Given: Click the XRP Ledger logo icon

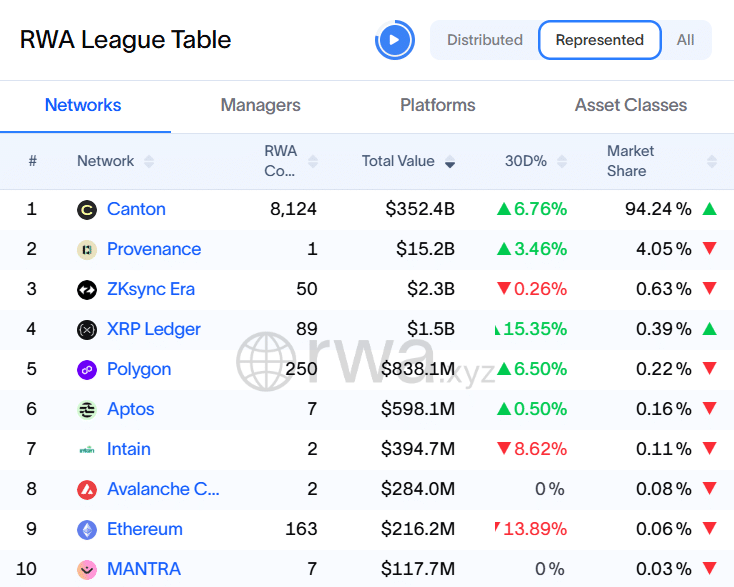Looking at the screenshot, I should [x=87, y=330].
